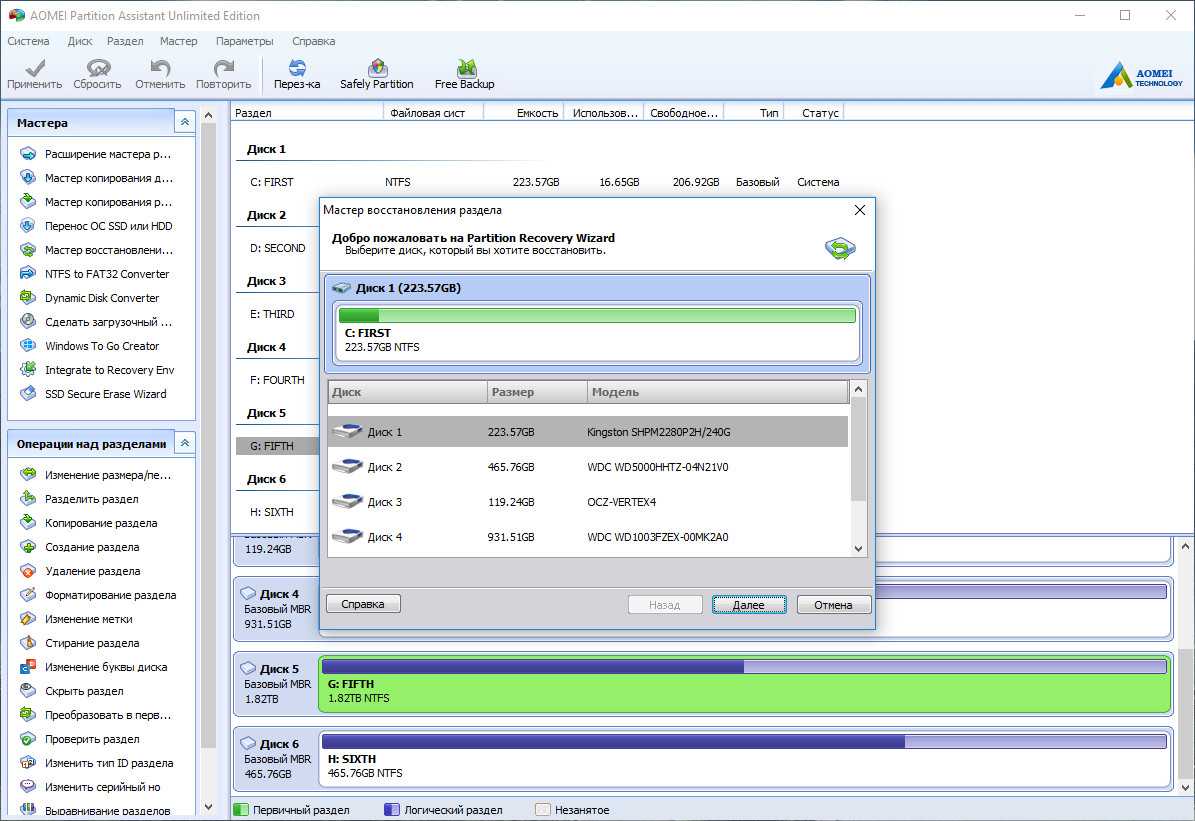The image size is (1195, 821).
Task: Click the Dynamic Disk Converter icon
Action: click(x=28, y=297)
